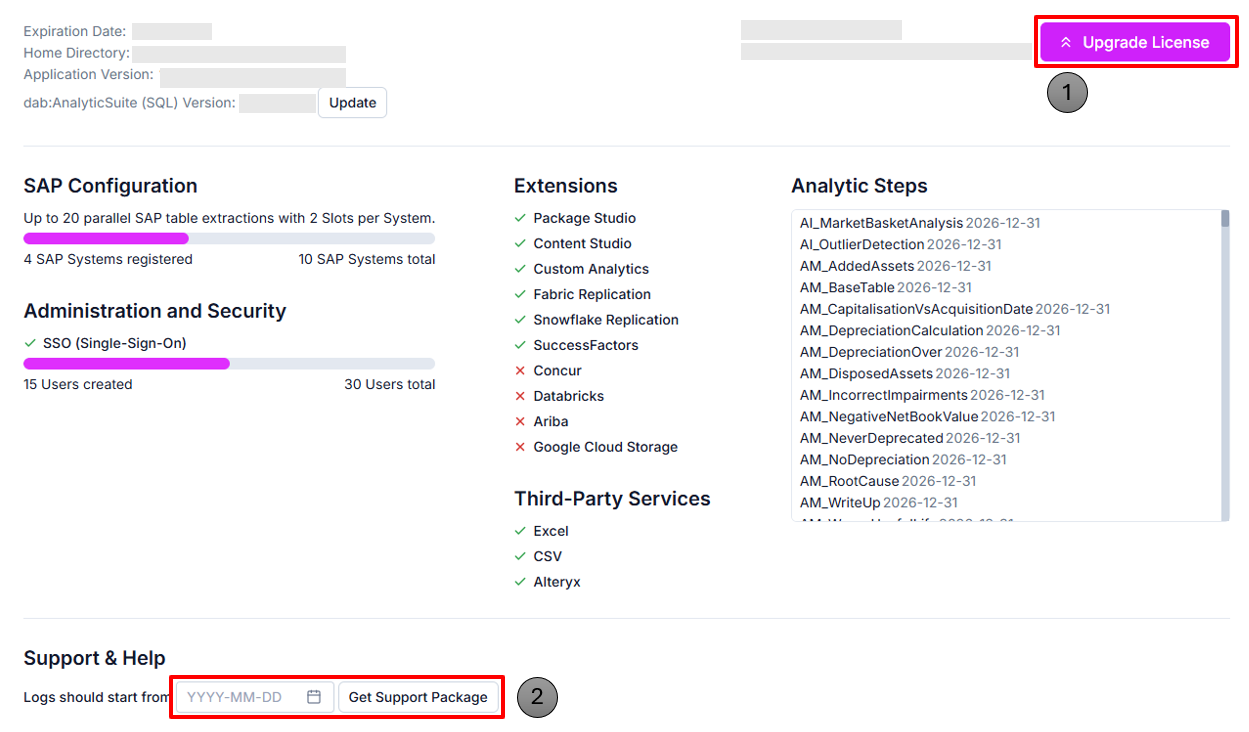Select AI_MarketBasketAnalysis in Analytic Steps
The width and height of the screenshot is (1249, 732).
[x=881, y=223]
